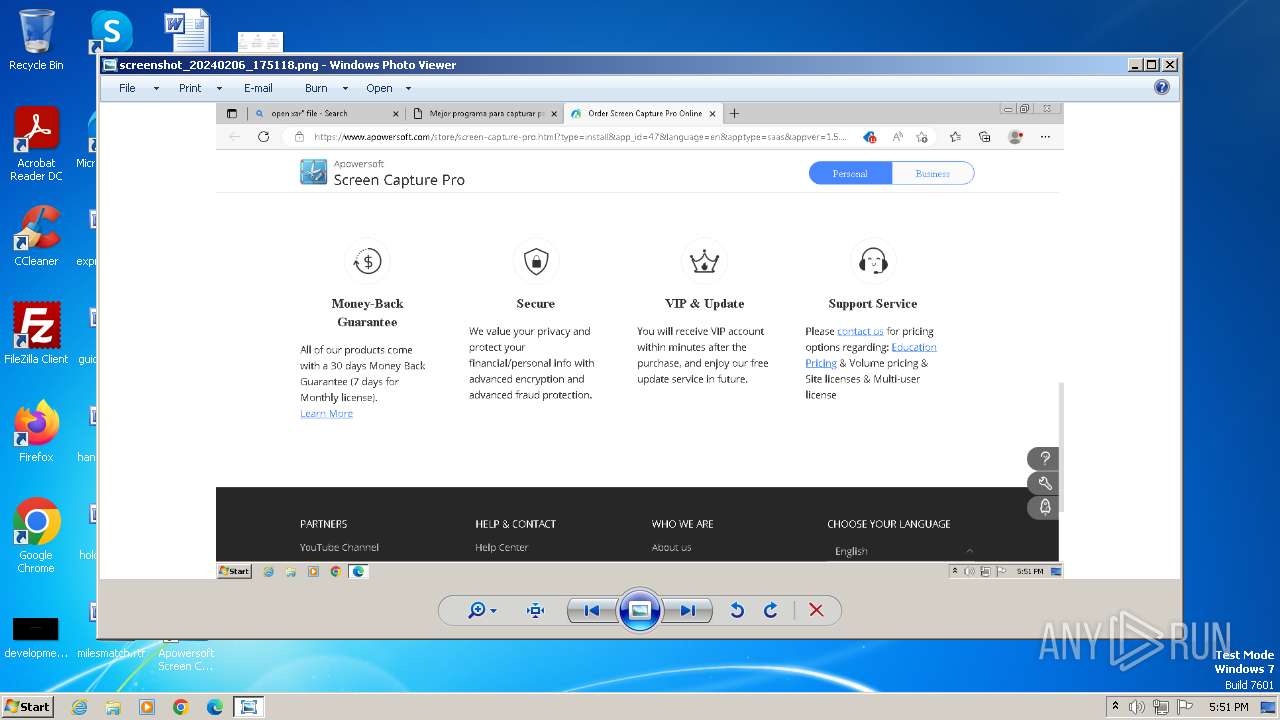1280x720 pixels.
Task: Open Chrome from the taskbar
Action: [181, 707]
